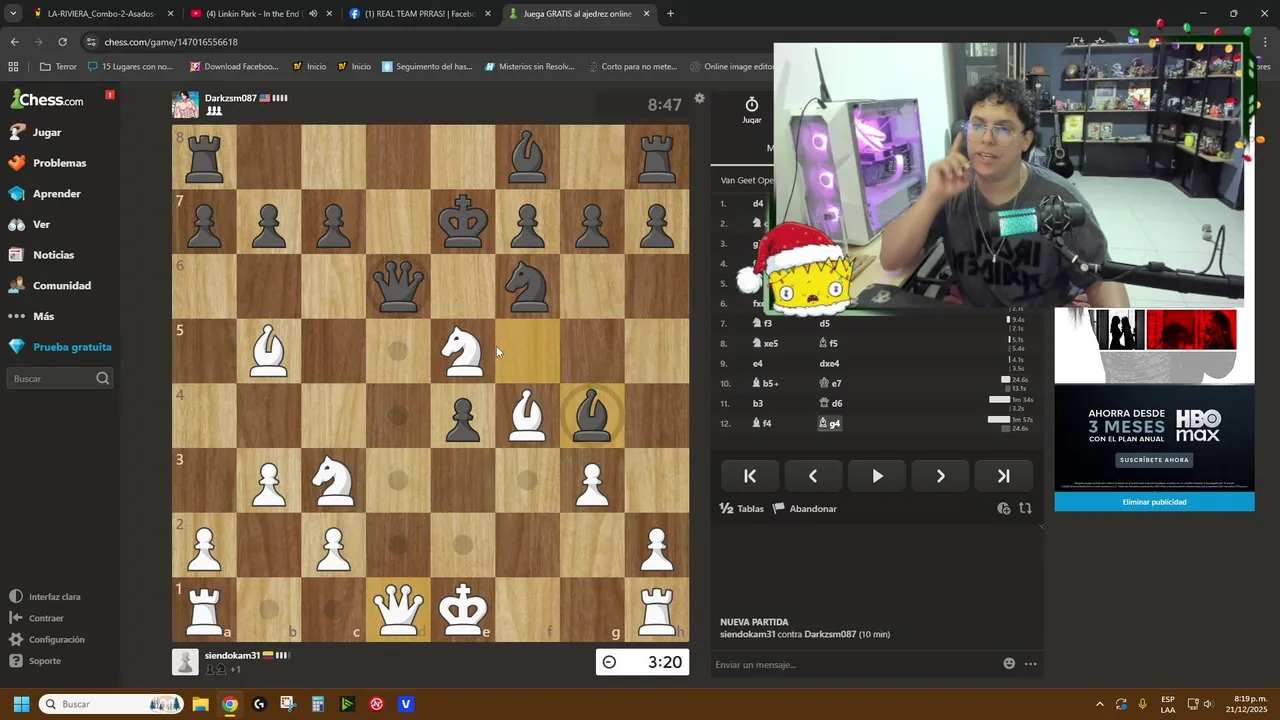The image size is (1280, 720).
Task: Click the search magnifier icon in sidebar
Action: click(x=102, y=379)
